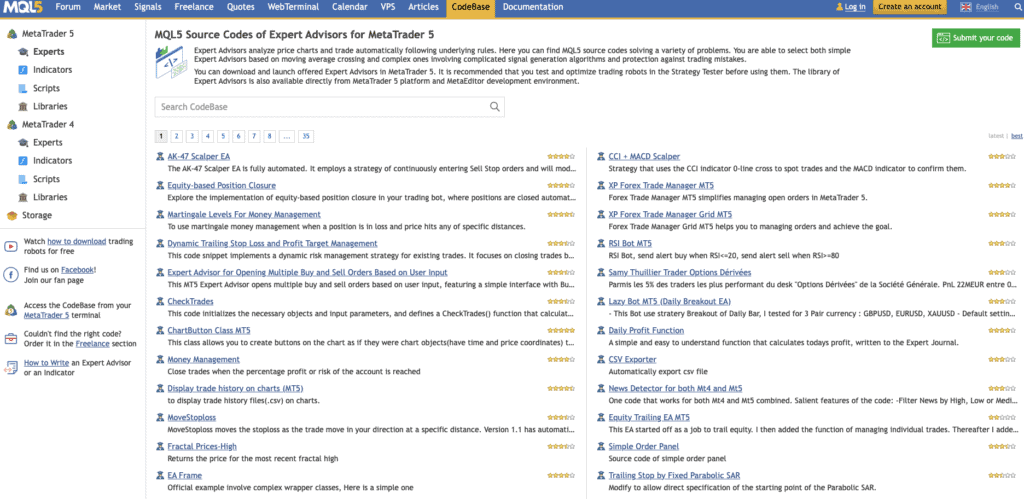The height and width of the screenshot is (499, 1024).
Task: Select Storage in the sidebar
Action: (x=37, y=215)
